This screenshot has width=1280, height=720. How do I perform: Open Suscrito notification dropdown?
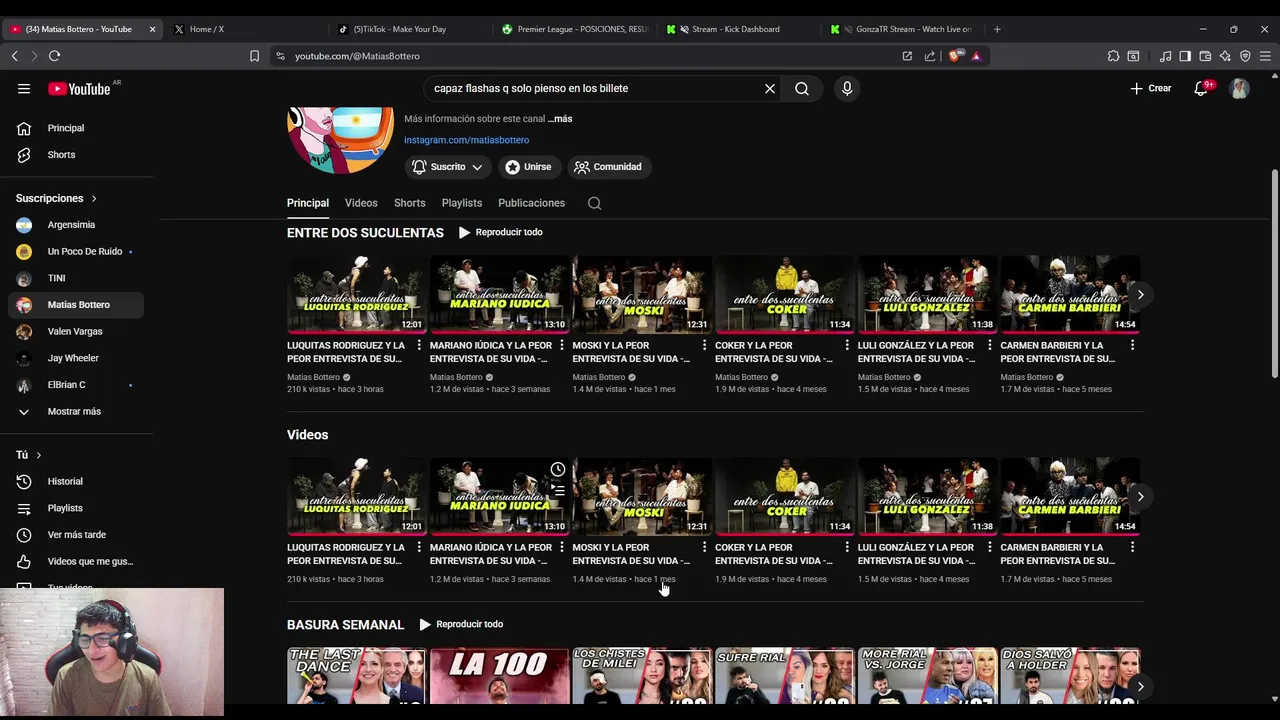pyautogui.click(x=447, y=167)
